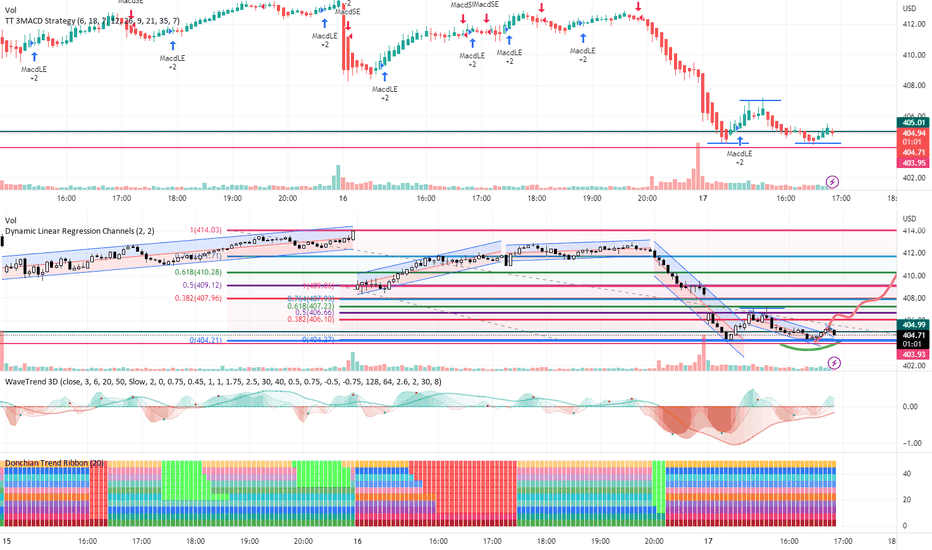Click the date 16 on bottom time axis
Image resolution: width=932 pixels, height=550 pixels.
pos(357,541)
